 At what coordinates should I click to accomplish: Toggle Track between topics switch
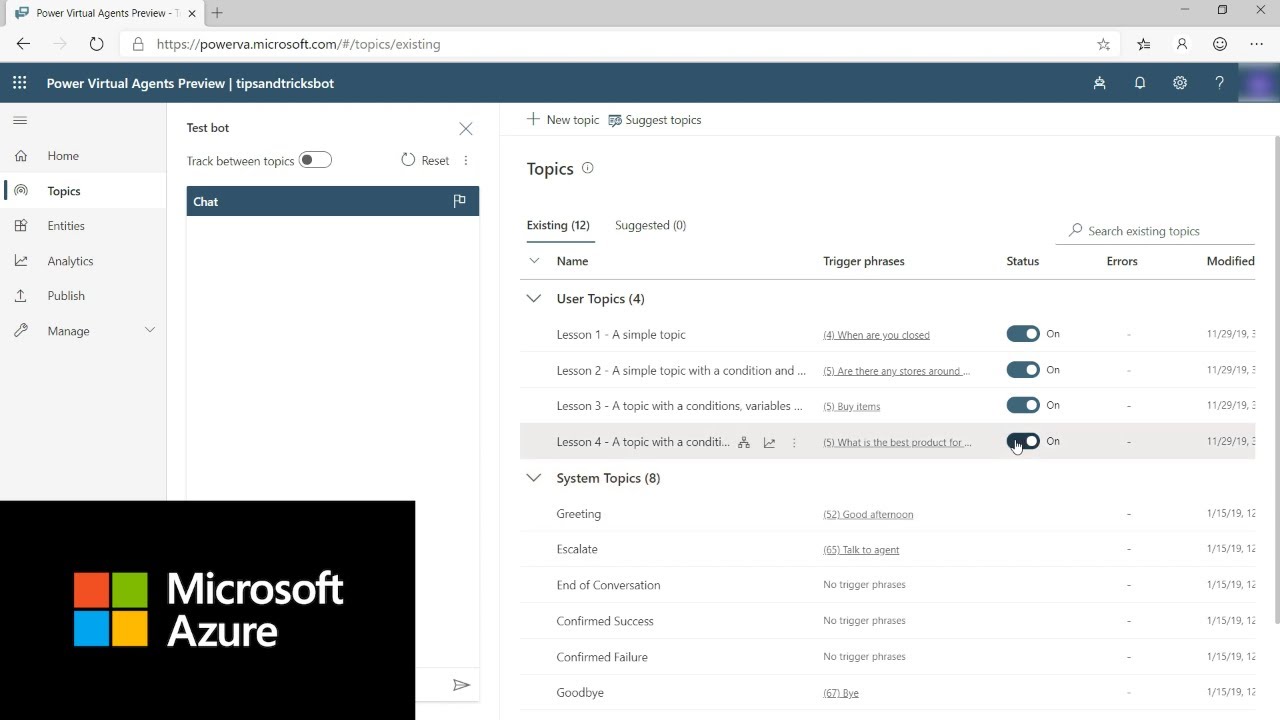click(x=315, y=160)
